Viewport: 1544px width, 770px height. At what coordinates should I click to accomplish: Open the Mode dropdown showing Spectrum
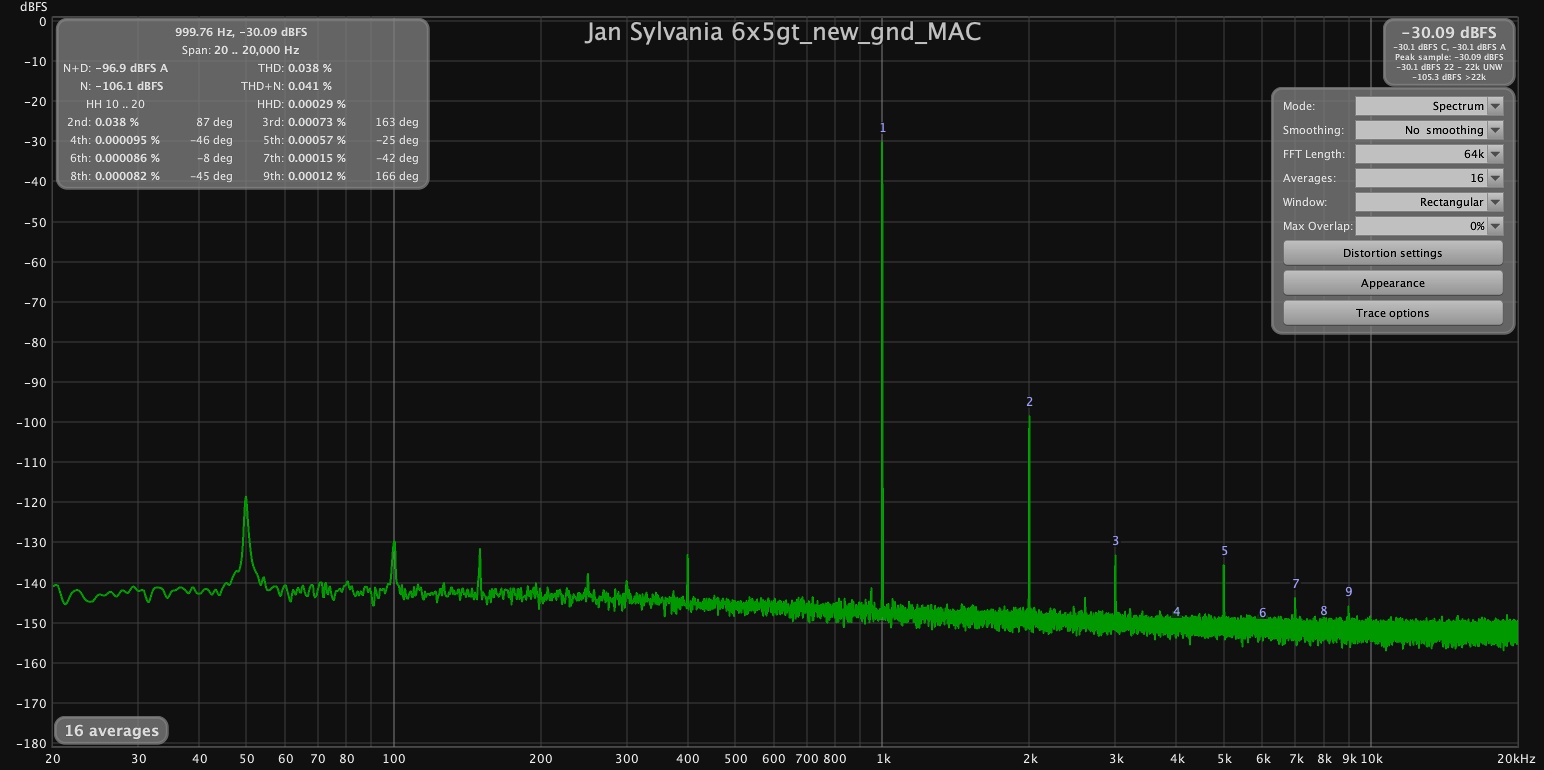pos(1429,106)
